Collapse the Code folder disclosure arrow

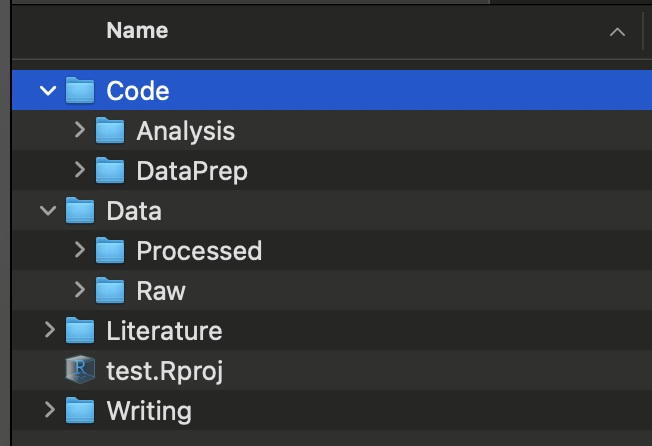point(47,91)
